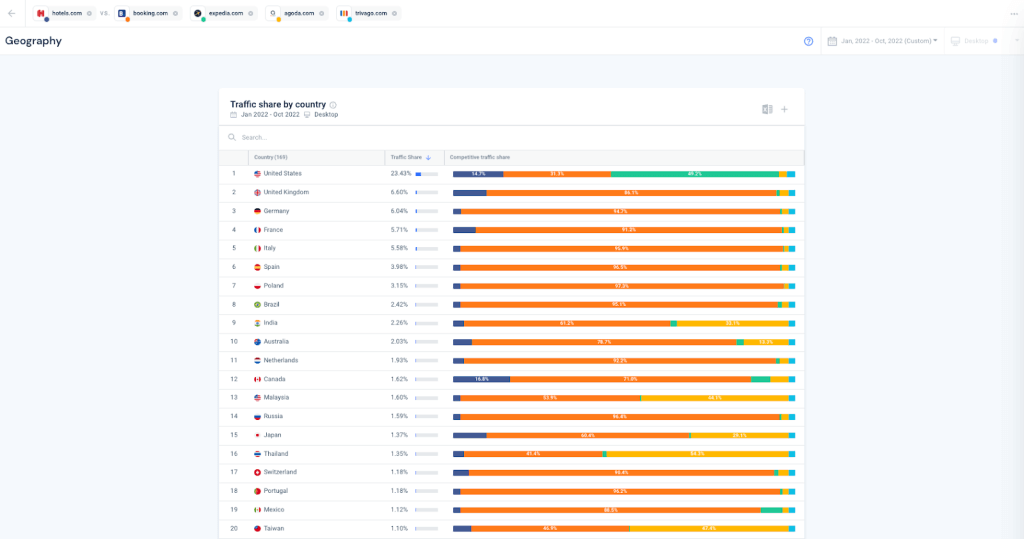
Task: Click the hotels.com site logo
Action: tap(41, 13)
